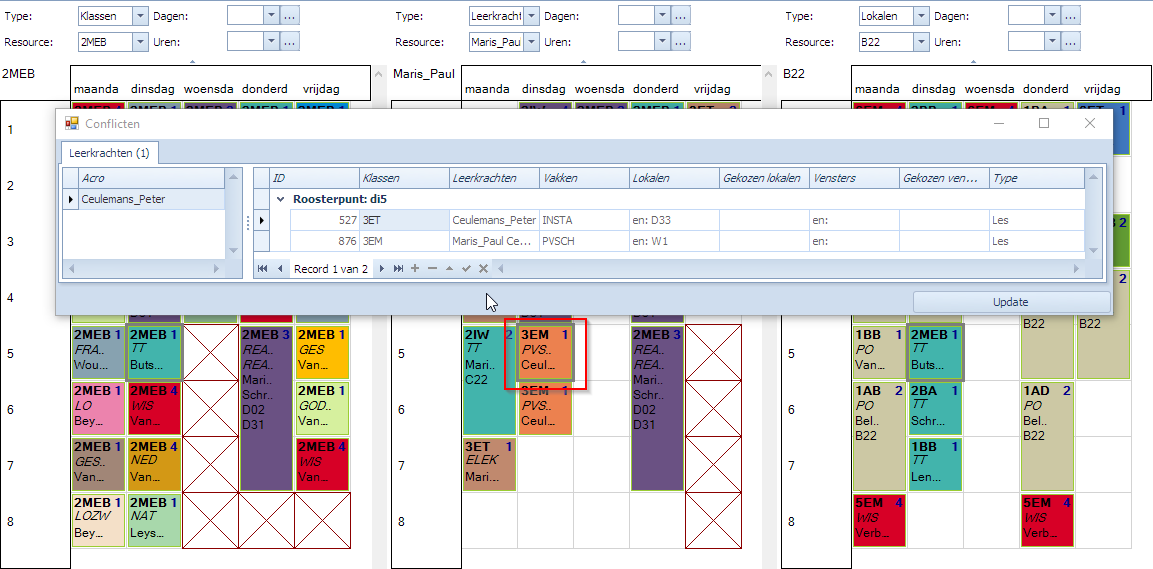Select yellow GES lesson on vrijdag in 2MEB timetable
This screenshot has width=1153, height=569.
coord(322,353)
